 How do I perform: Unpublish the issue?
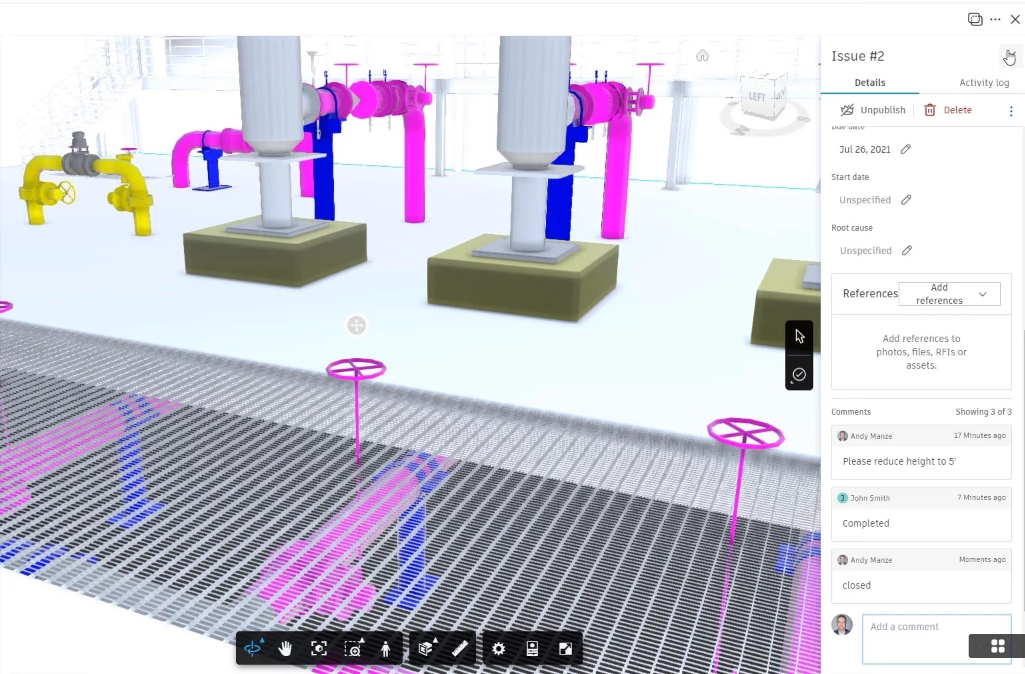coord(873,110)
